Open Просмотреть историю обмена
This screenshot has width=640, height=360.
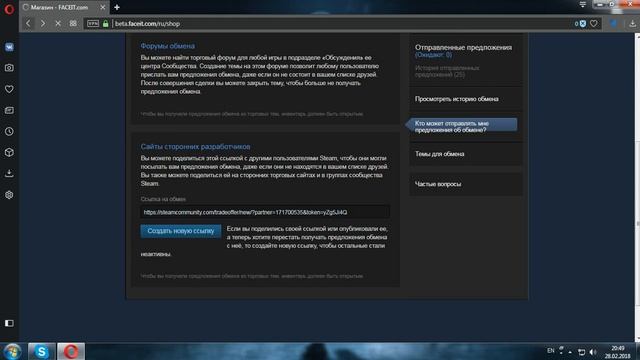(456, 99)
